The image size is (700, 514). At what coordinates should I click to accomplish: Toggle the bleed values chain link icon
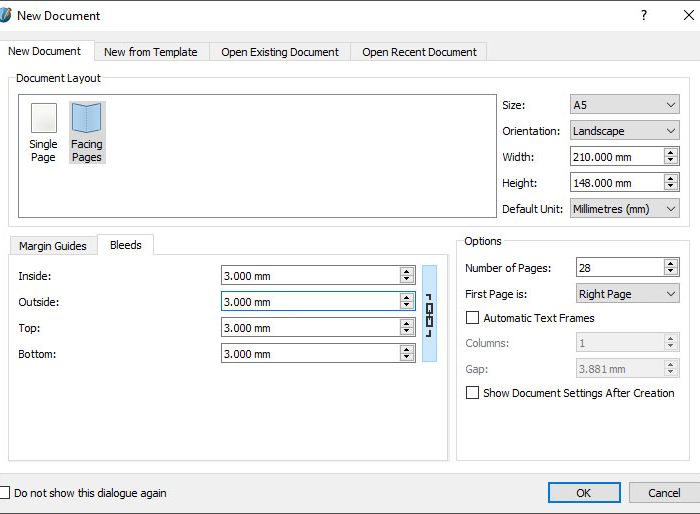(429, 314)
